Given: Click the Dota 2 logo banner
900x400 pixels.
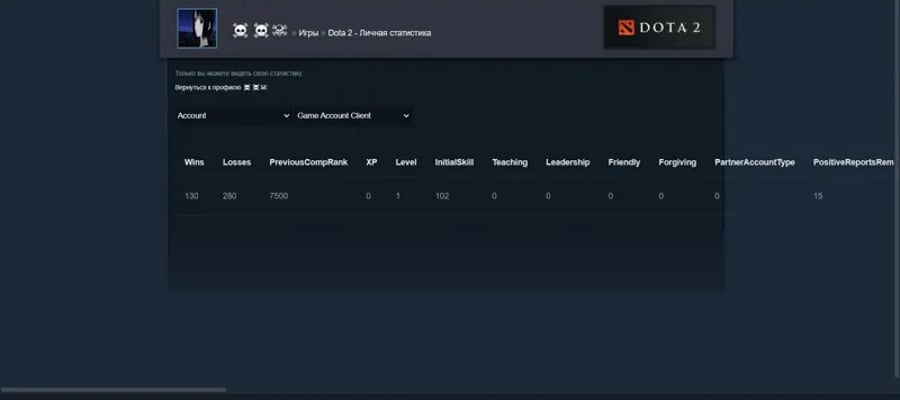Looking at the screenshot, I should click(x=660, y=28).
